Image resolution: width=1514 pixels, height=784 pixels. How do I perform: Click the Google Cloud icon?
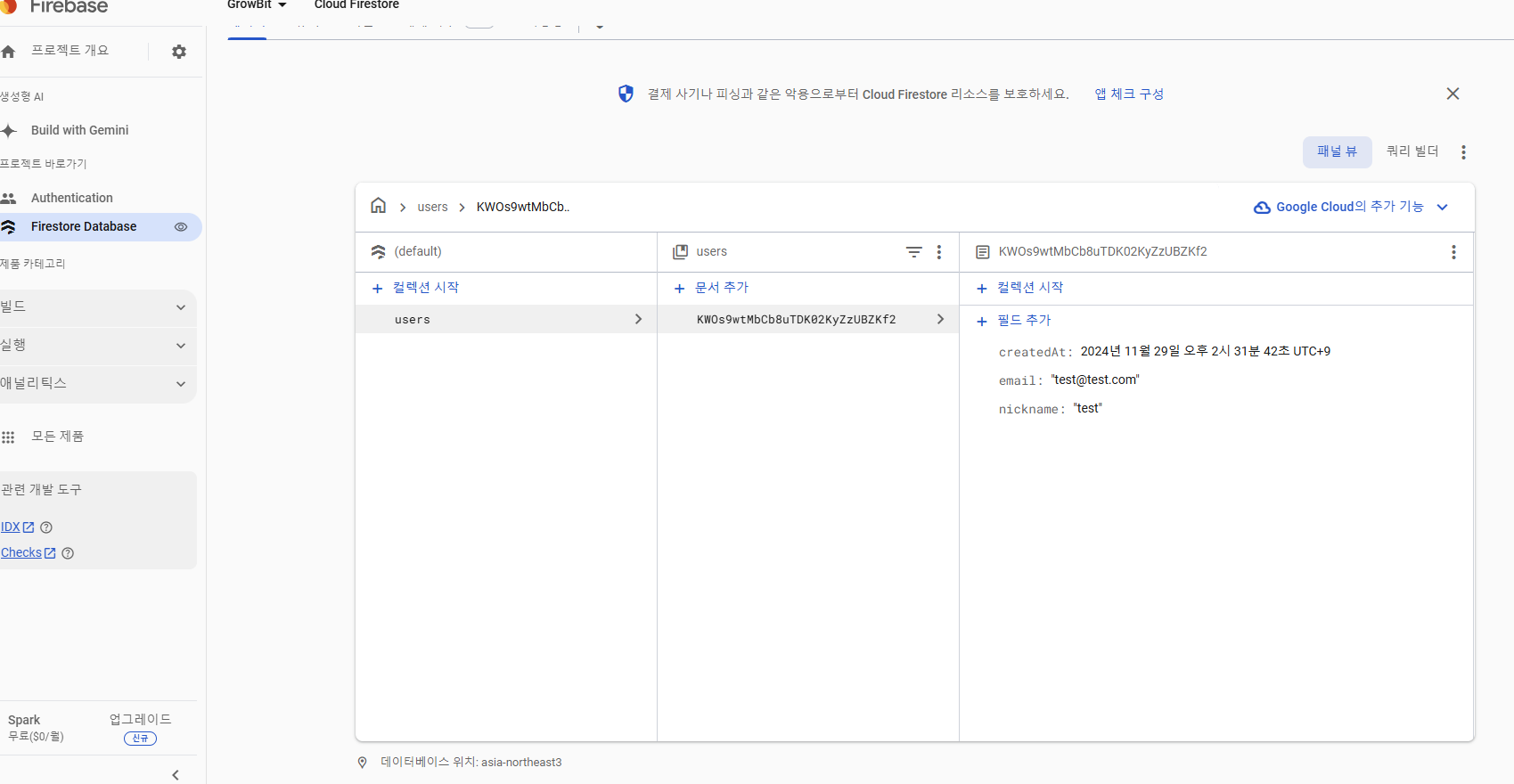coord(1262,207)
